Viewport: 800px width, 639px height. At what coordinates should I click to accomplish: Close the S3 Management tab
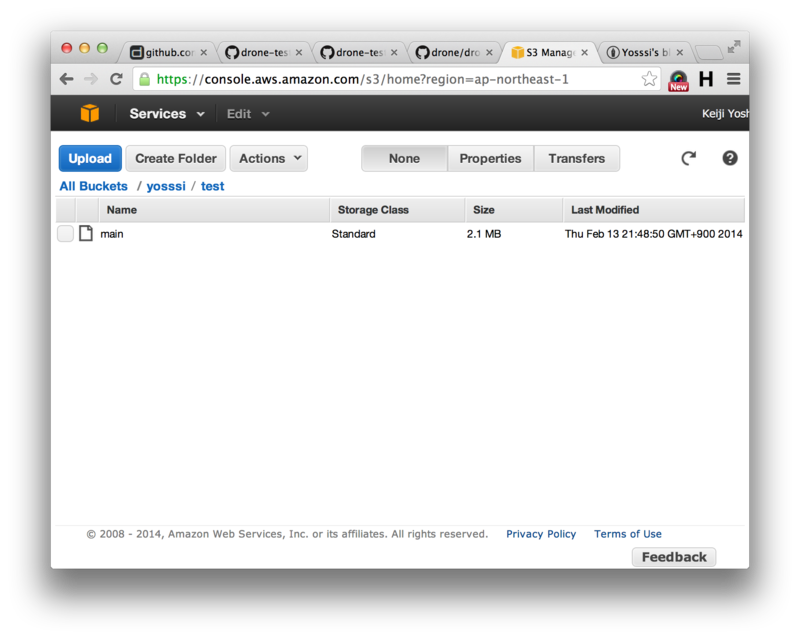585,53
